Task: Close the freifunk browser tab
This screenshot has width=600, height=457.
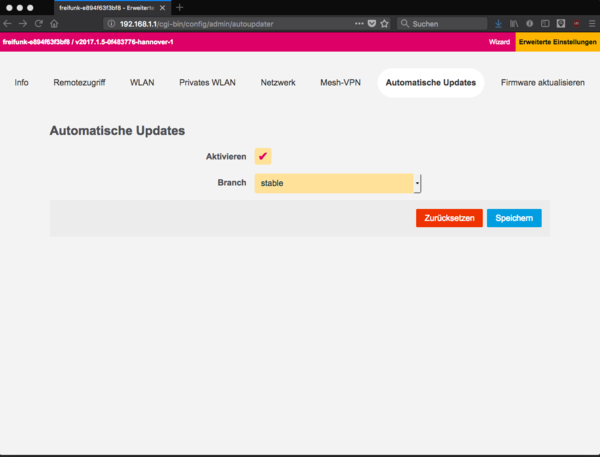Action: pos(162,8)
